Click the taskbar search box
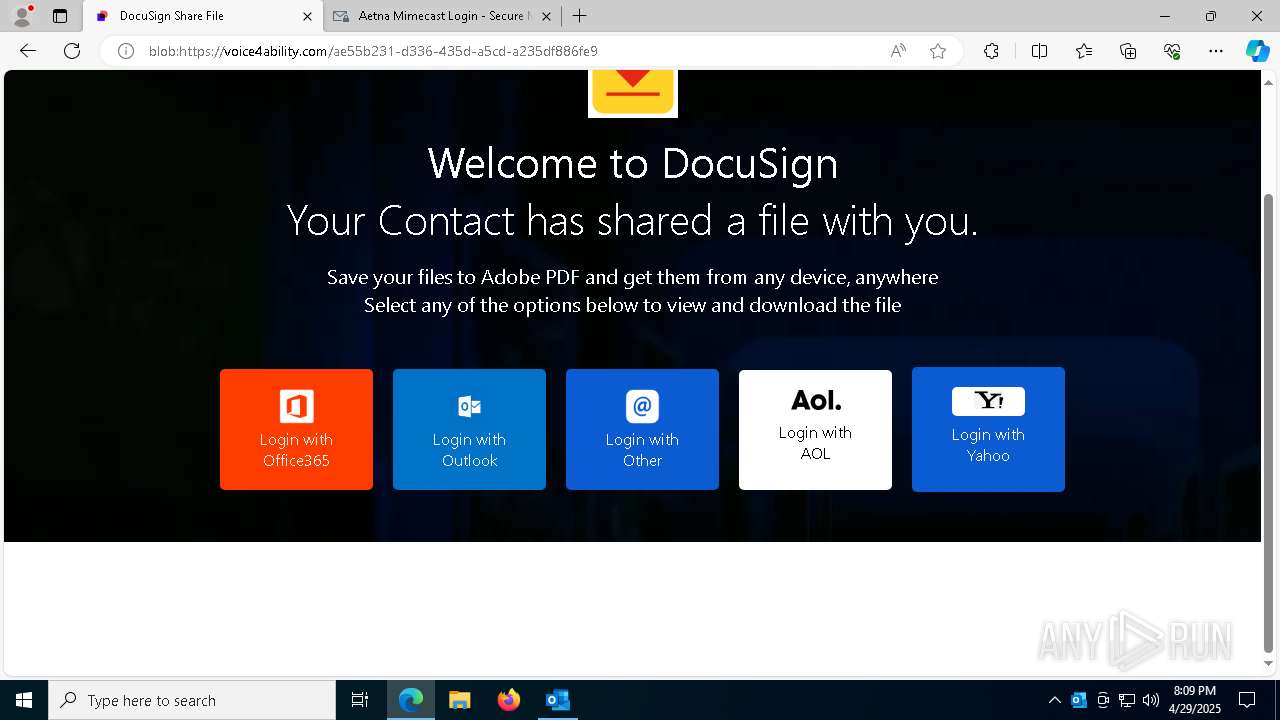Image resolution: width=1280 pixels, height=720 pixels. point(192,700)
